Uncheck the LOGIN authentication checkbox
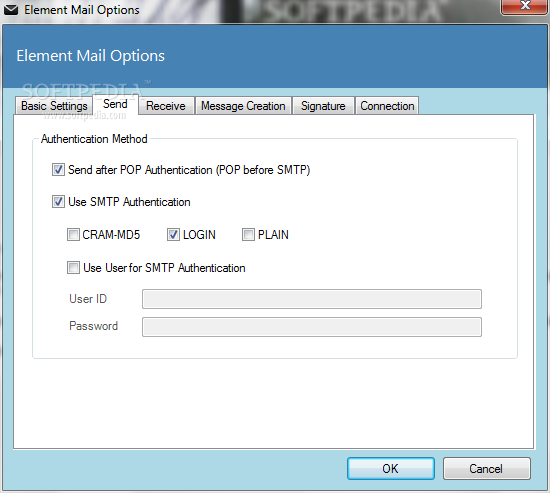Image resolution: width=550 pixels, height=493 pixels. (173, 234)
